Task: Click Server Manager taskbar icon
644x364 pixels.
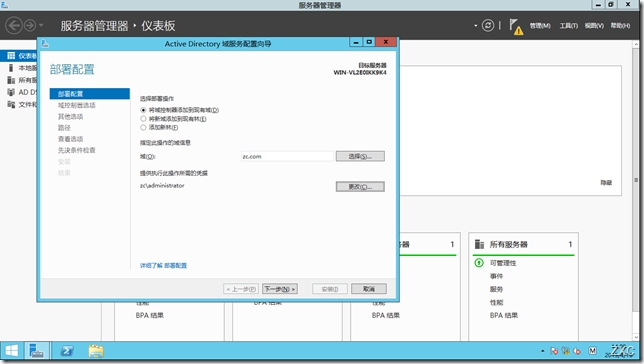Action: (x=37, y=351)
